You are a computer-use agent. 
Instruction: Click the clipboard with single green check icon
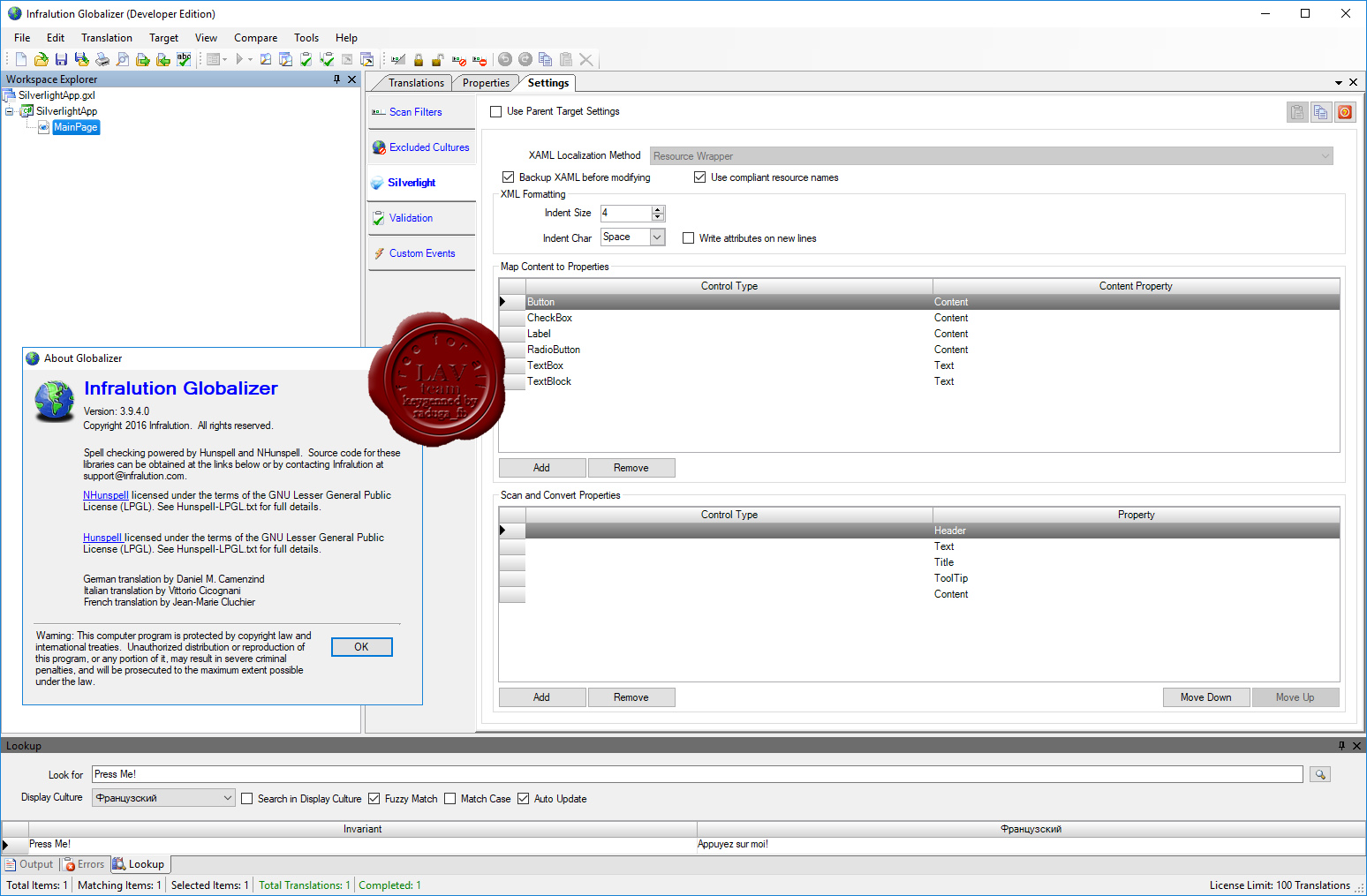306,59
